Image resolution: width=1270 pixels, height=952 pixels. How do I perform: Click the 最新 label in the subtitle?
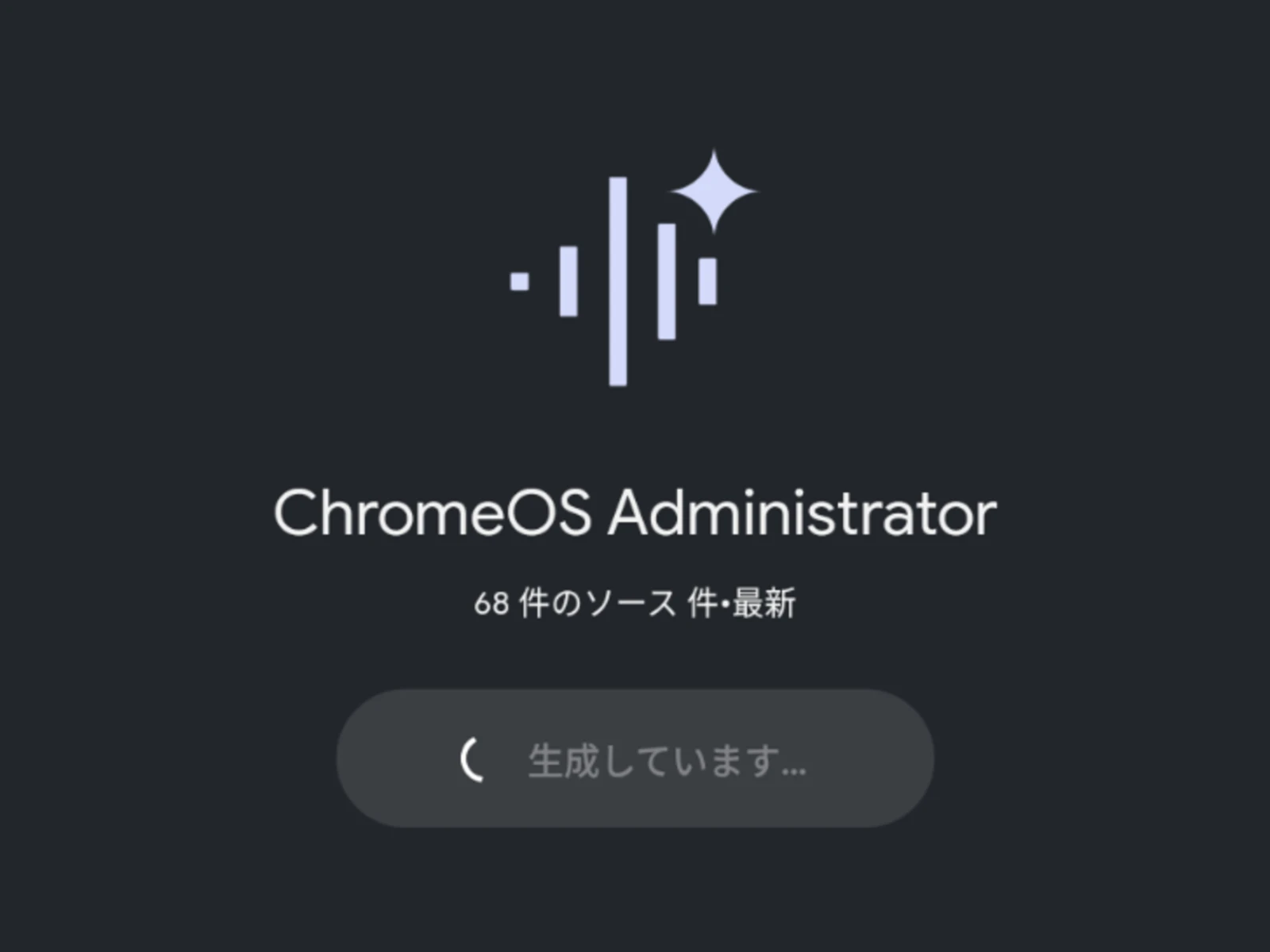[764, 604]
